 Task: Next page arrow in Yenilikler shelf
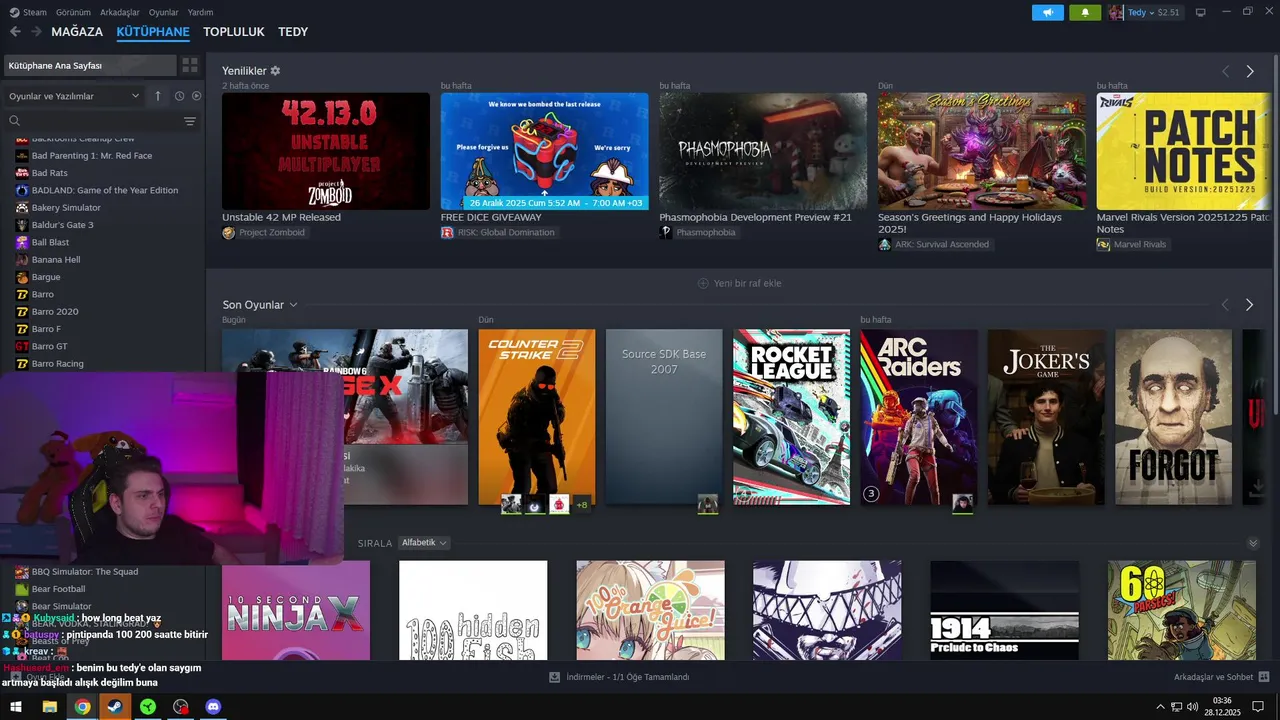1249,72
